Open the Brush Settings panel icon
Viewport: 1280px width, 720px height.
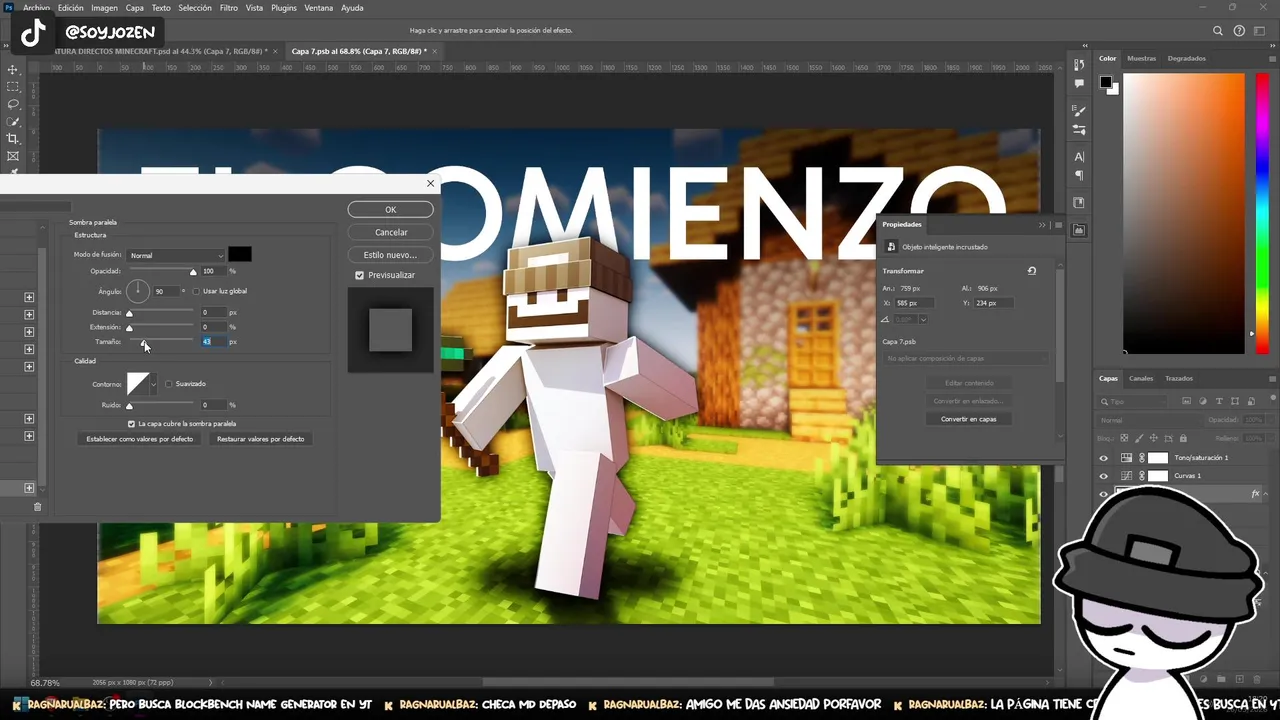pos(1079,129)
